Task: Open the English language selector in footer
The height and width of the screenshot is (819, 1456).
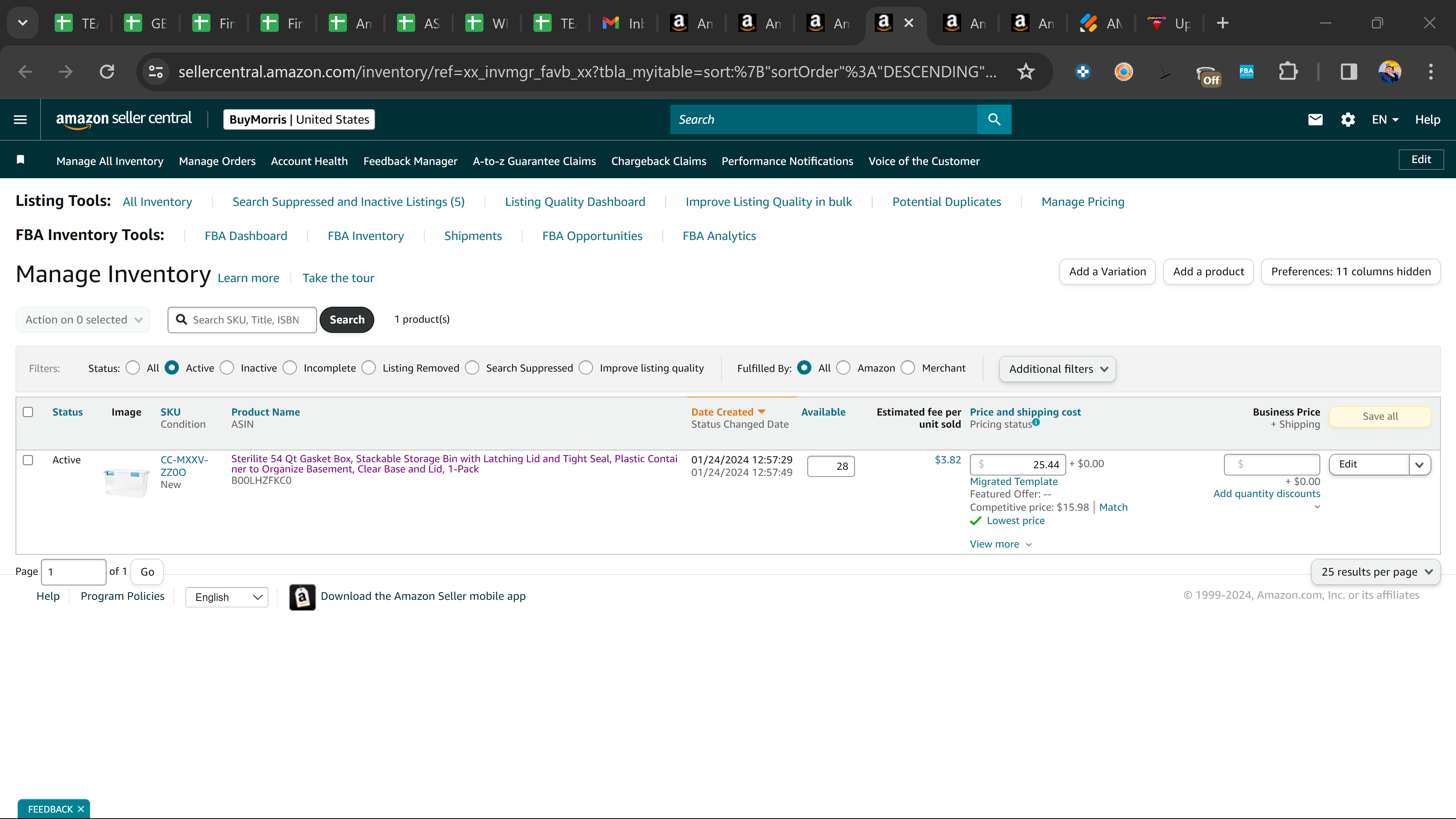Action: coord(227,598)
